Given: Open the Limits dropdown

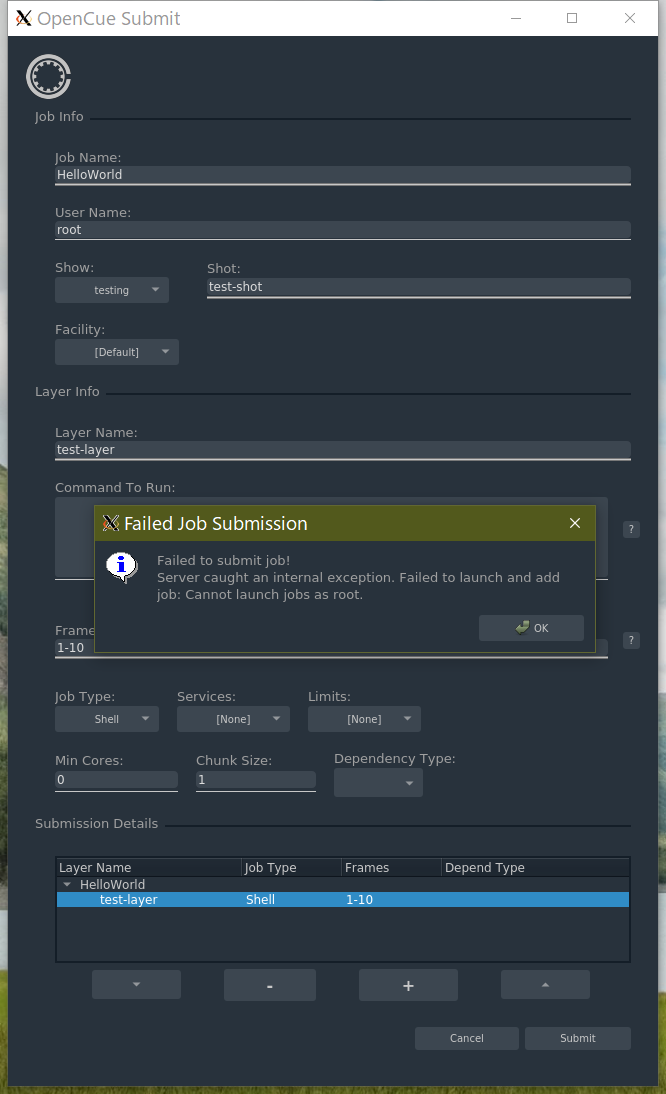Looking at the screenshot, I should 364,719.
